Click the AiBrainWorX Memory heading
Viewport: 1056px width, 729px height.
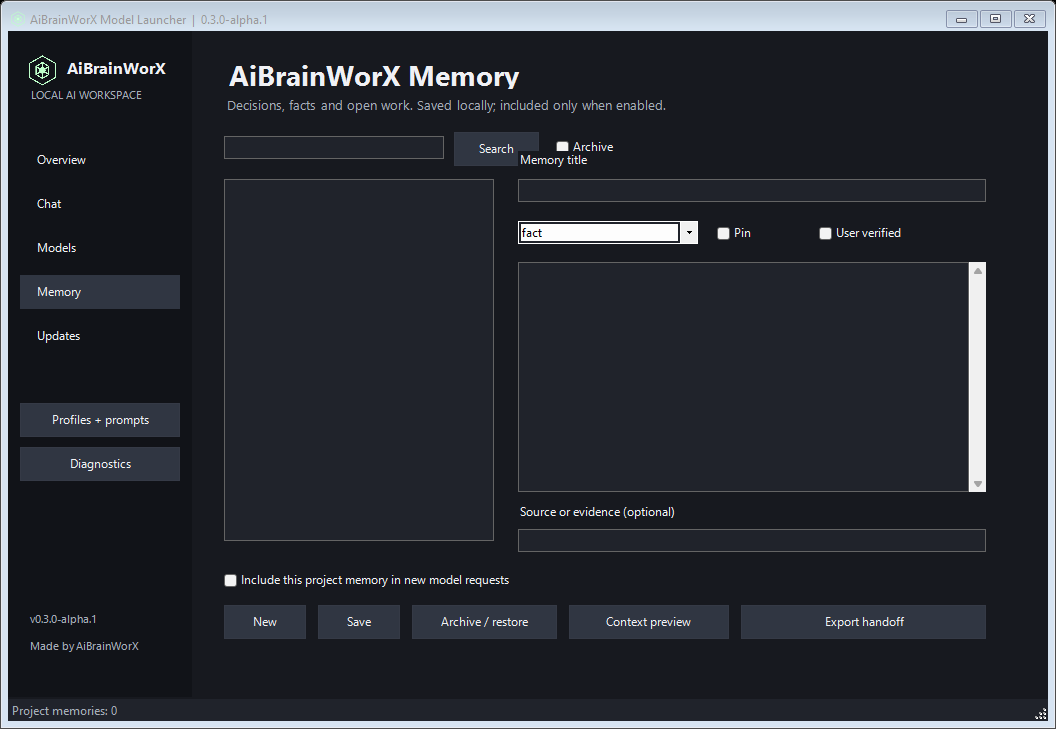coord(374,76)
